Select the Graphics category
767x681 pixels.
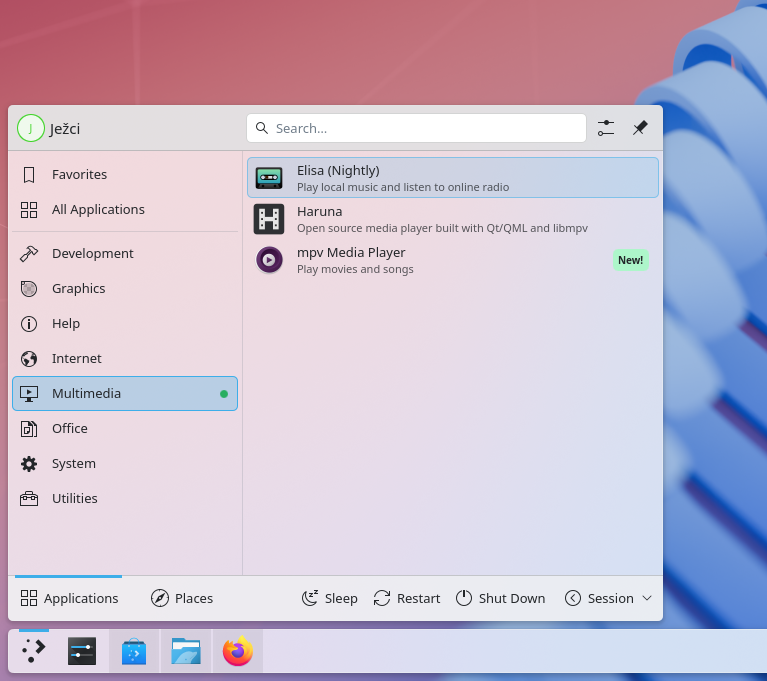click(x=125, y=289)
